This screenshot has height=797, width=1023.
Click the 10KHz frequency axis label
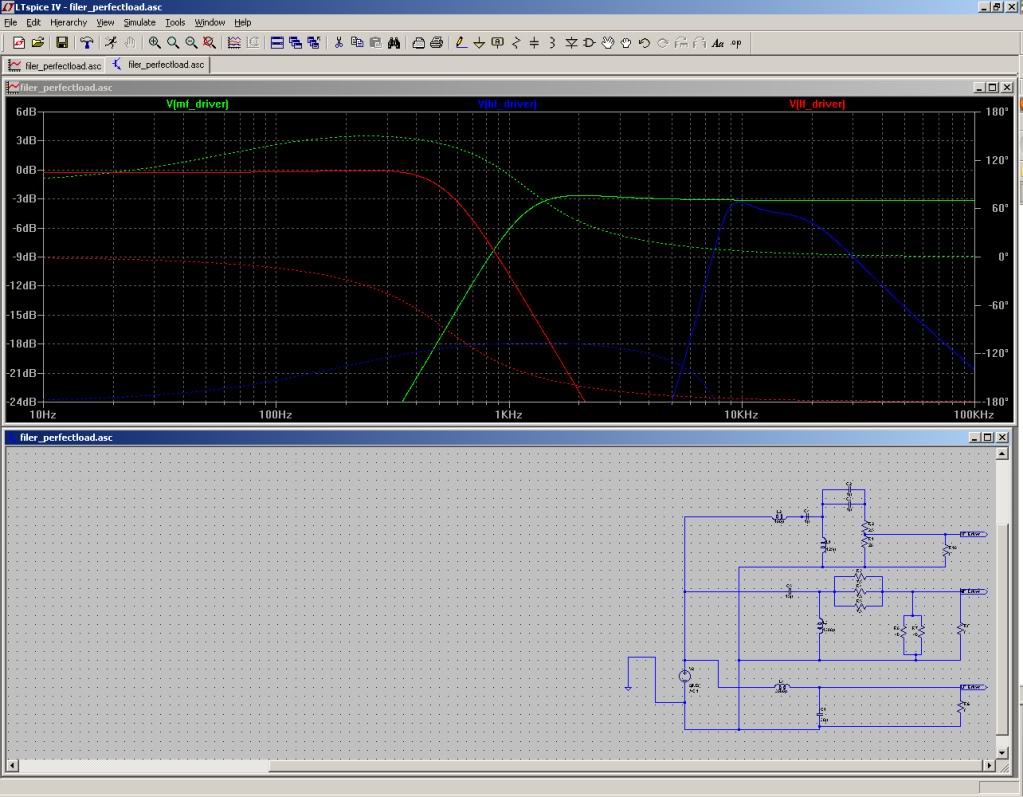[741, 415]
